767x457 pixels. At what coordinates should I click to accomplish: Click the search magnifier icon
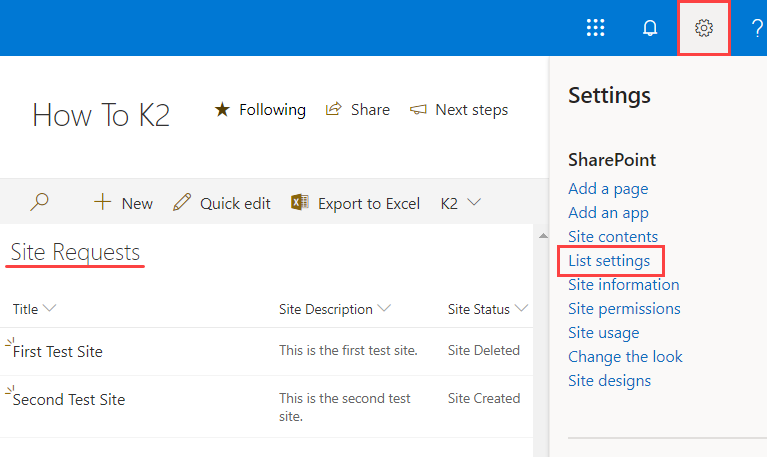(39, 202)
